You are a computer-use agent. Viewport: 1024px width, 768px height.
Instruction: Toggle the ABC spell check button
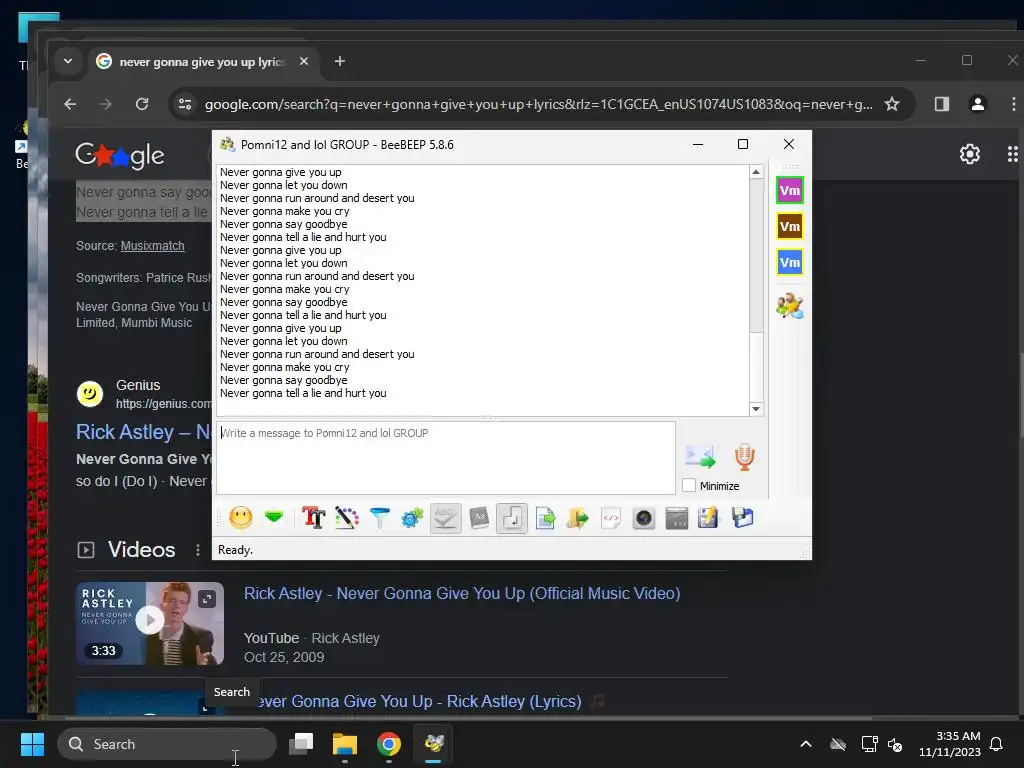click(445, 518)
